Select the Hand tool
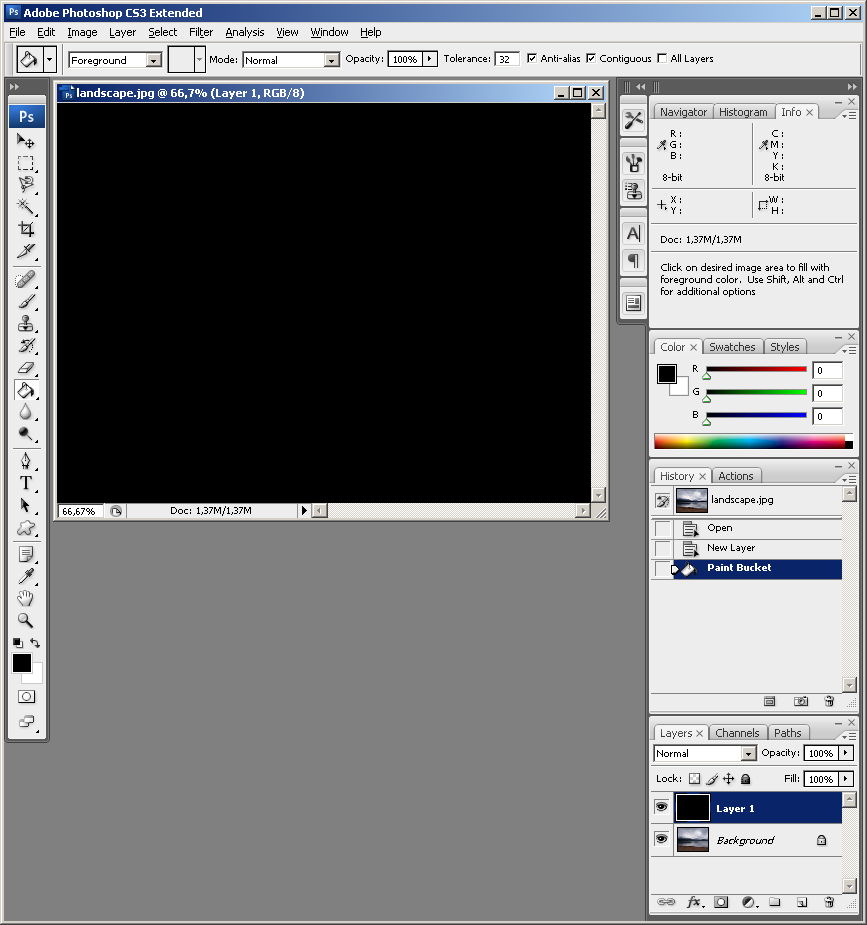Image resolution: width=867 pixels, height=925 pixels. tap(26, 598)
